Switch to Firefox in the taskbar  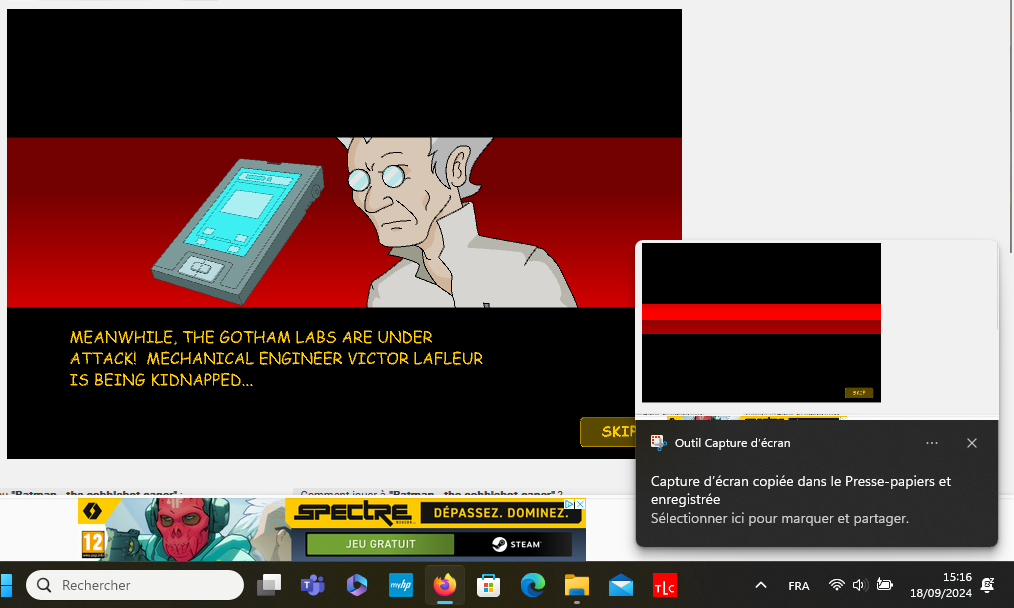pyautogui.click(x=445, y=585)
